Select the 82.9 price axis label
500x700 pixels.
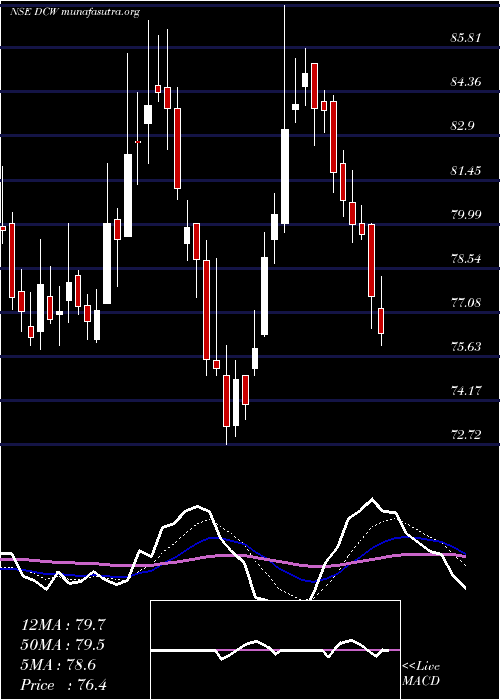[x=462, y=126]
